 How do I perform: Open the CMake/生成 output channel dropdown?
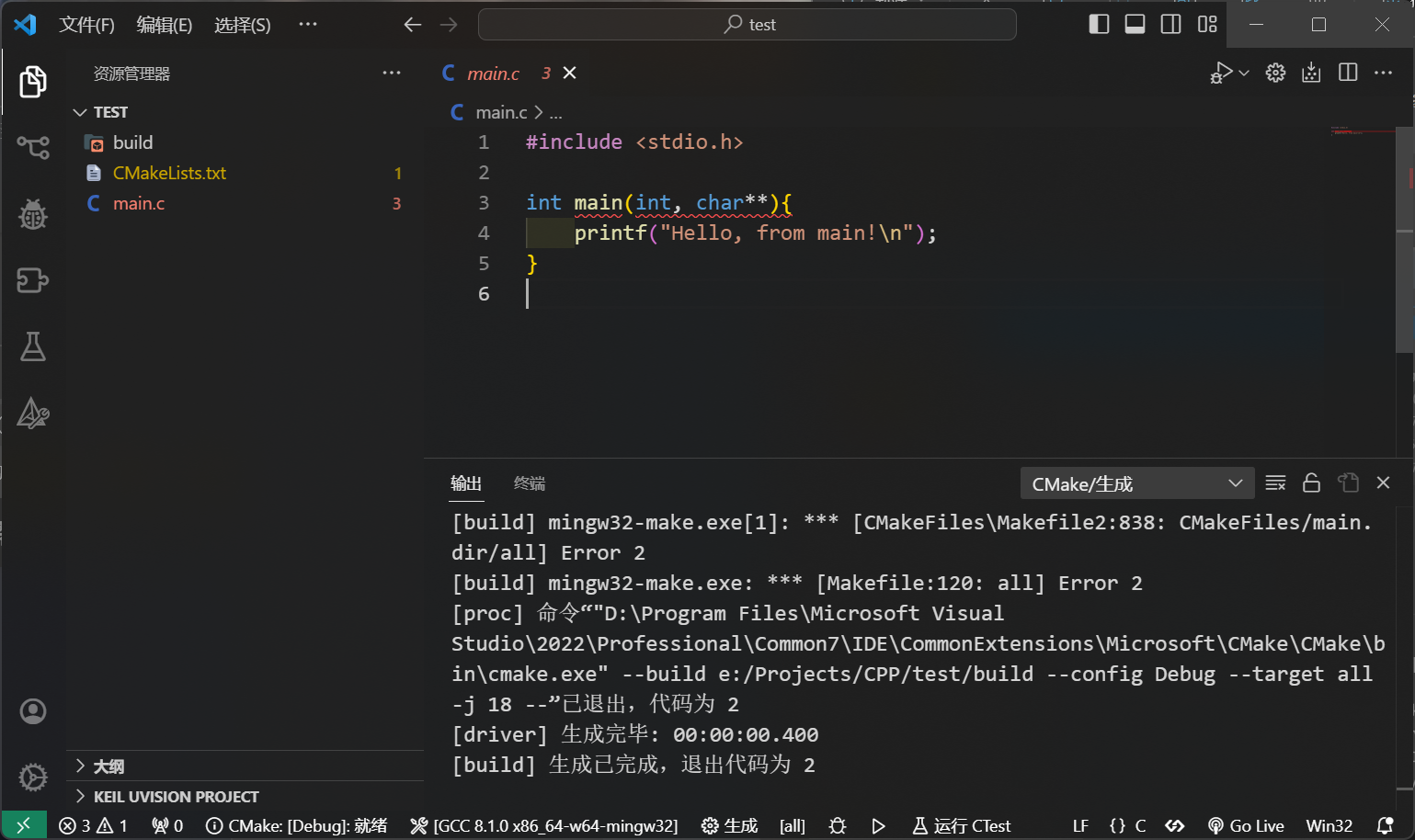pyautogui.click(x=1136, y=483)
